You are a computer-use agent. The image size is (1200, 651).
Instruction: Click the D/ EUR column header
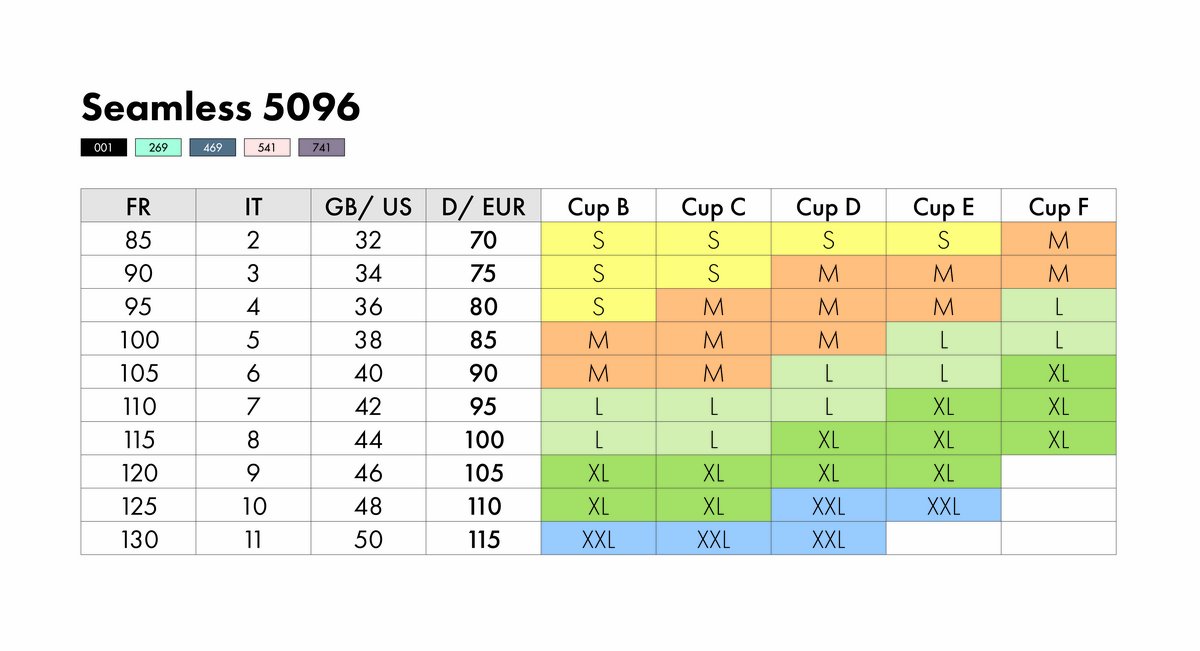pos(483,207)
